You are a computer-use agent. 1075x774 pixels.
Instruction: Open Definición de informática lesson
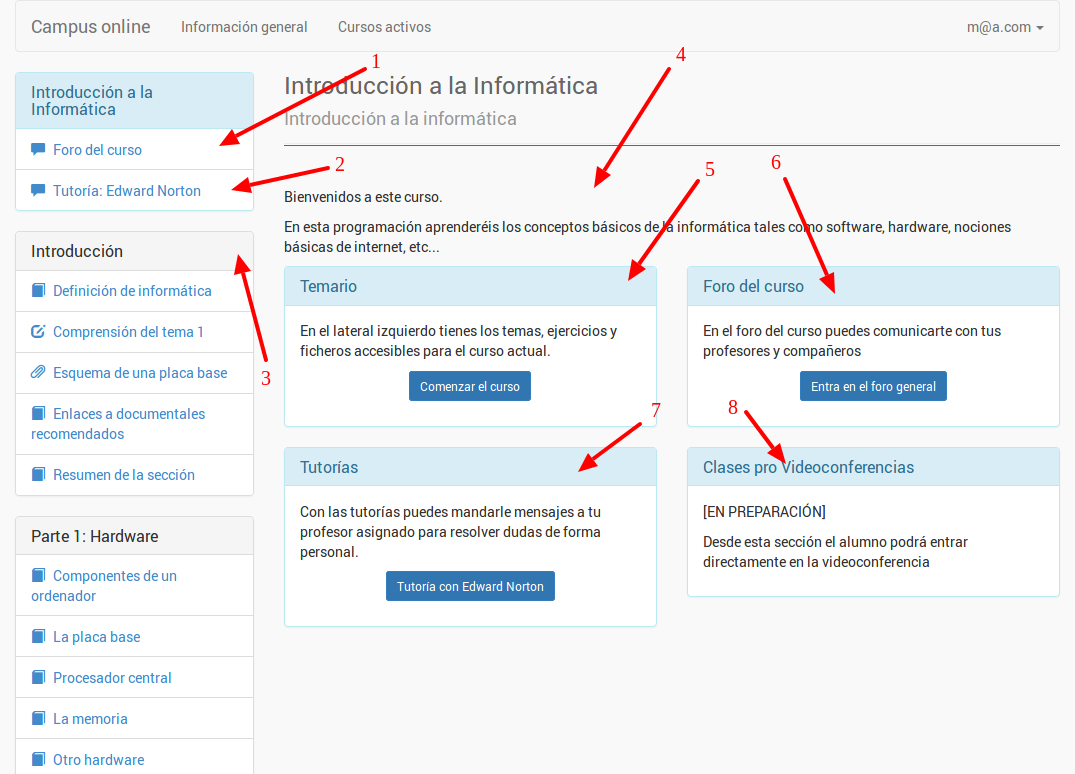click(x=134, y=291)
